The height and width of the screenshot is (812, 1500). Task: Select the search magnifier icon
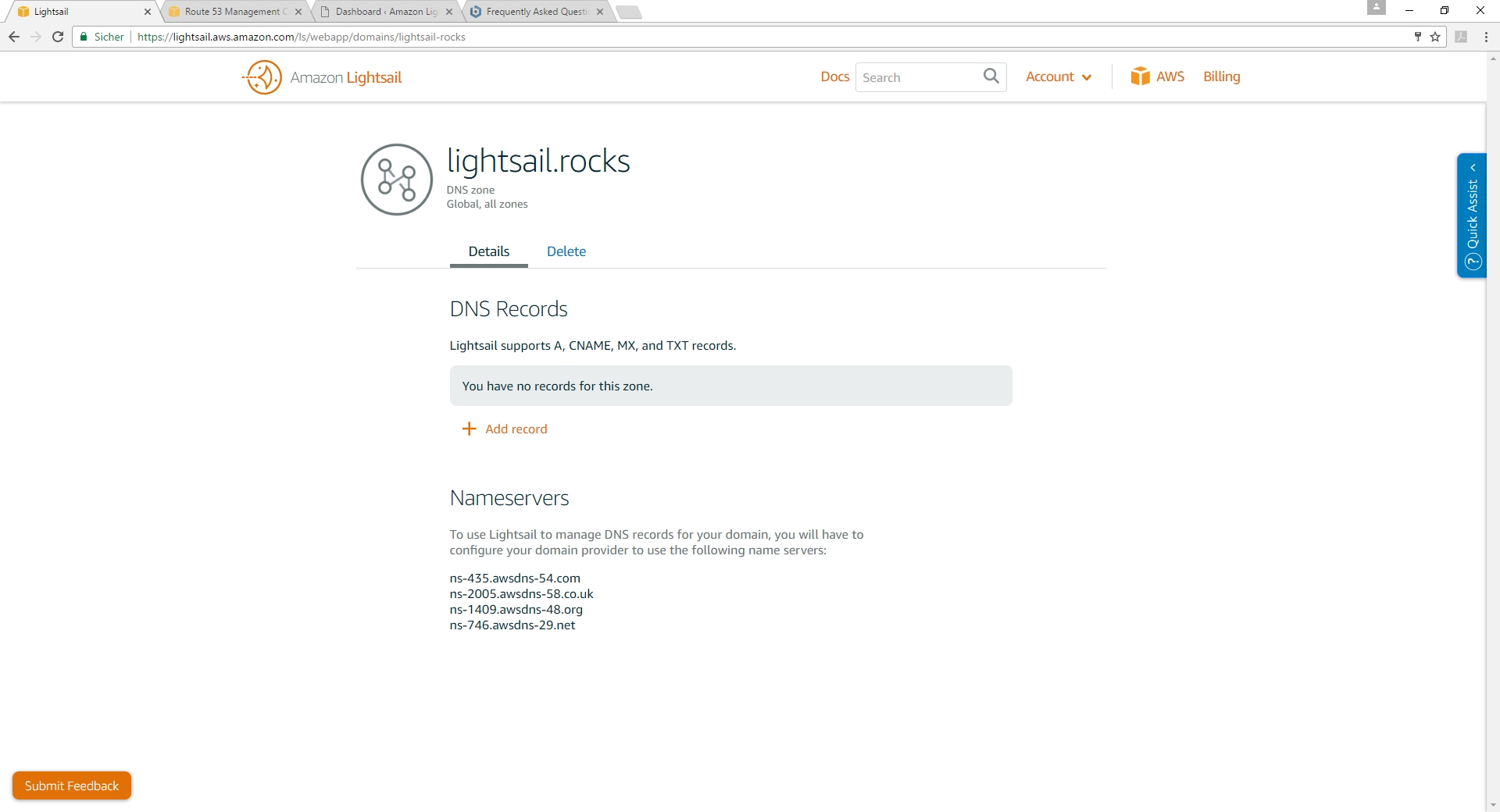tap(991, 77)
